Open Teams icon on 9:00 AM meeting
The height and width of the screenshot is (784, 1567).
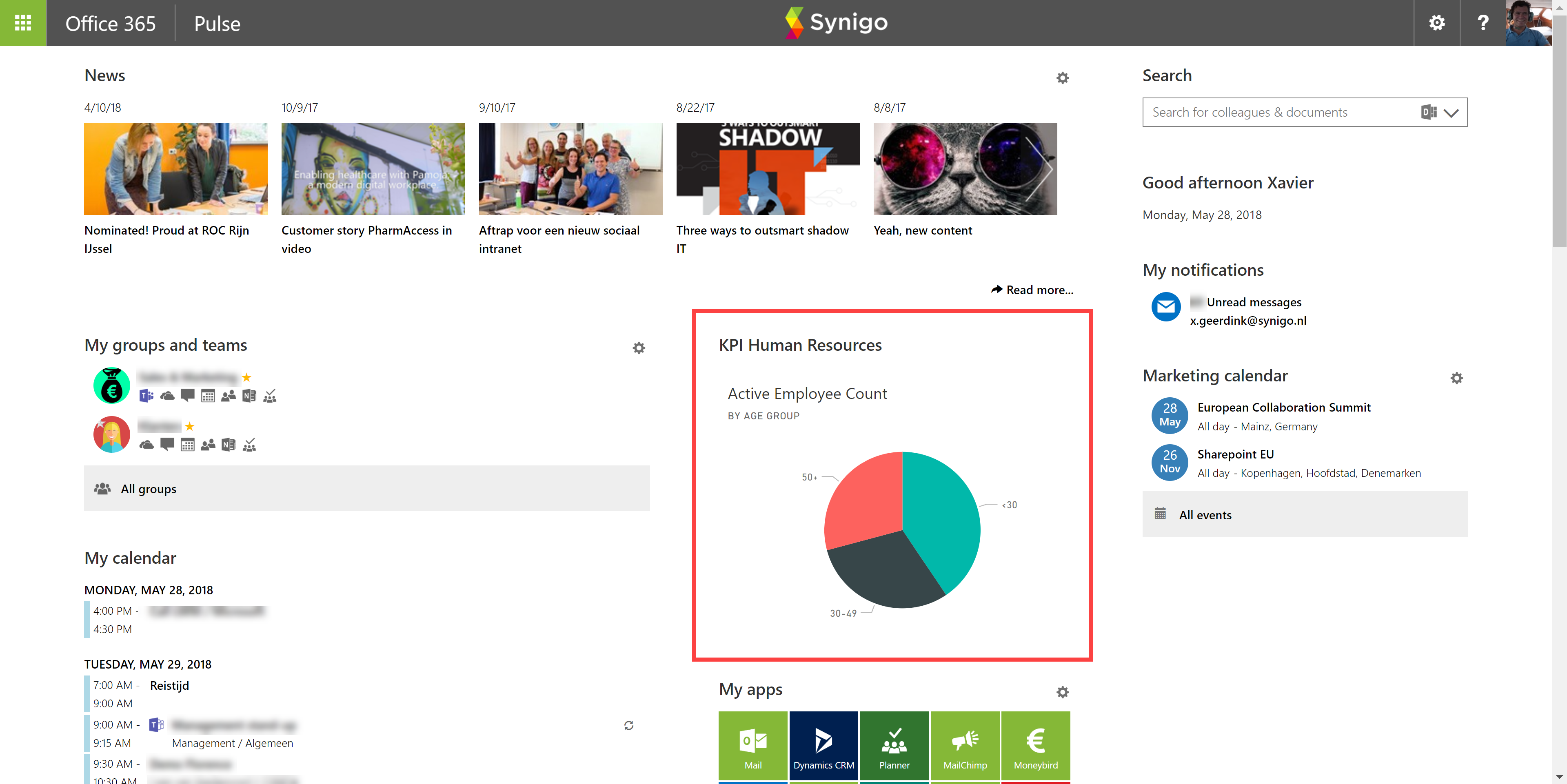point(156,724)
